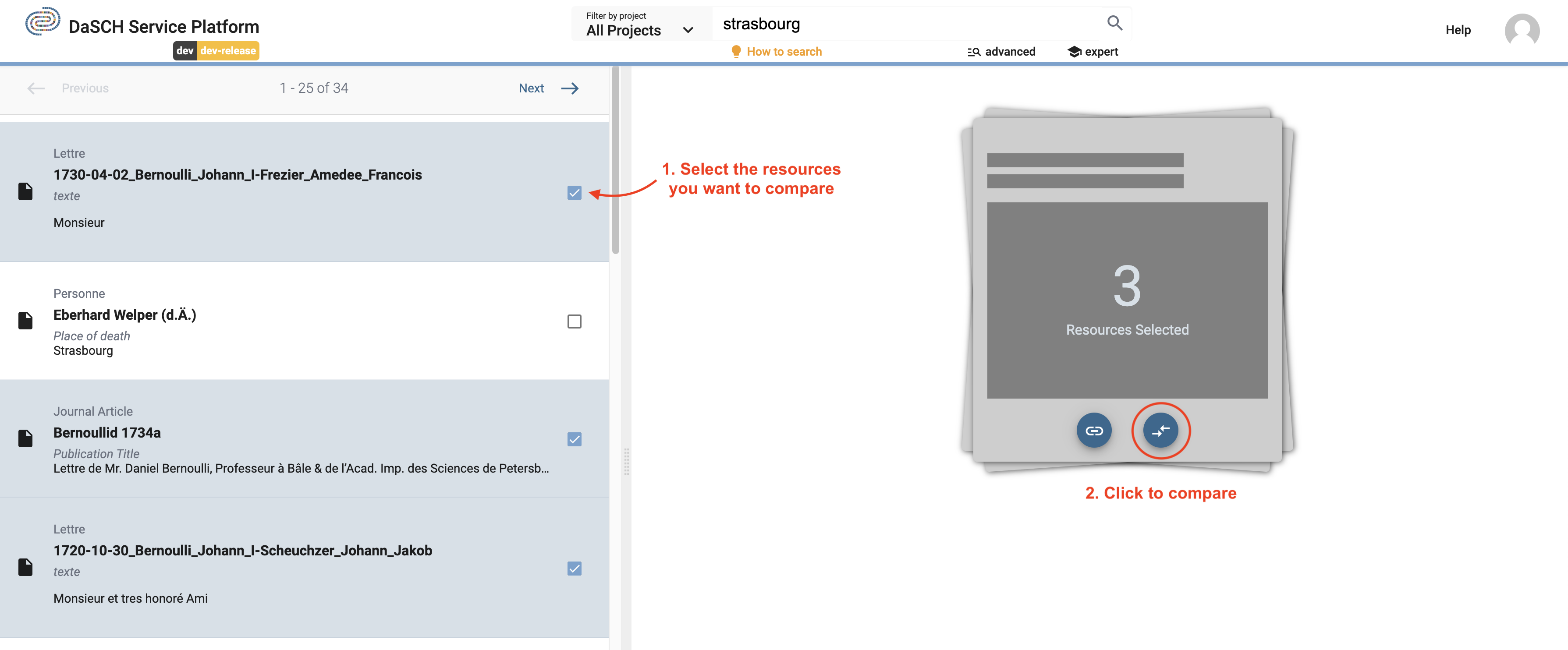Click the Previous page navigation arrow
1568x650 pixels.
[x=36, y=88]
